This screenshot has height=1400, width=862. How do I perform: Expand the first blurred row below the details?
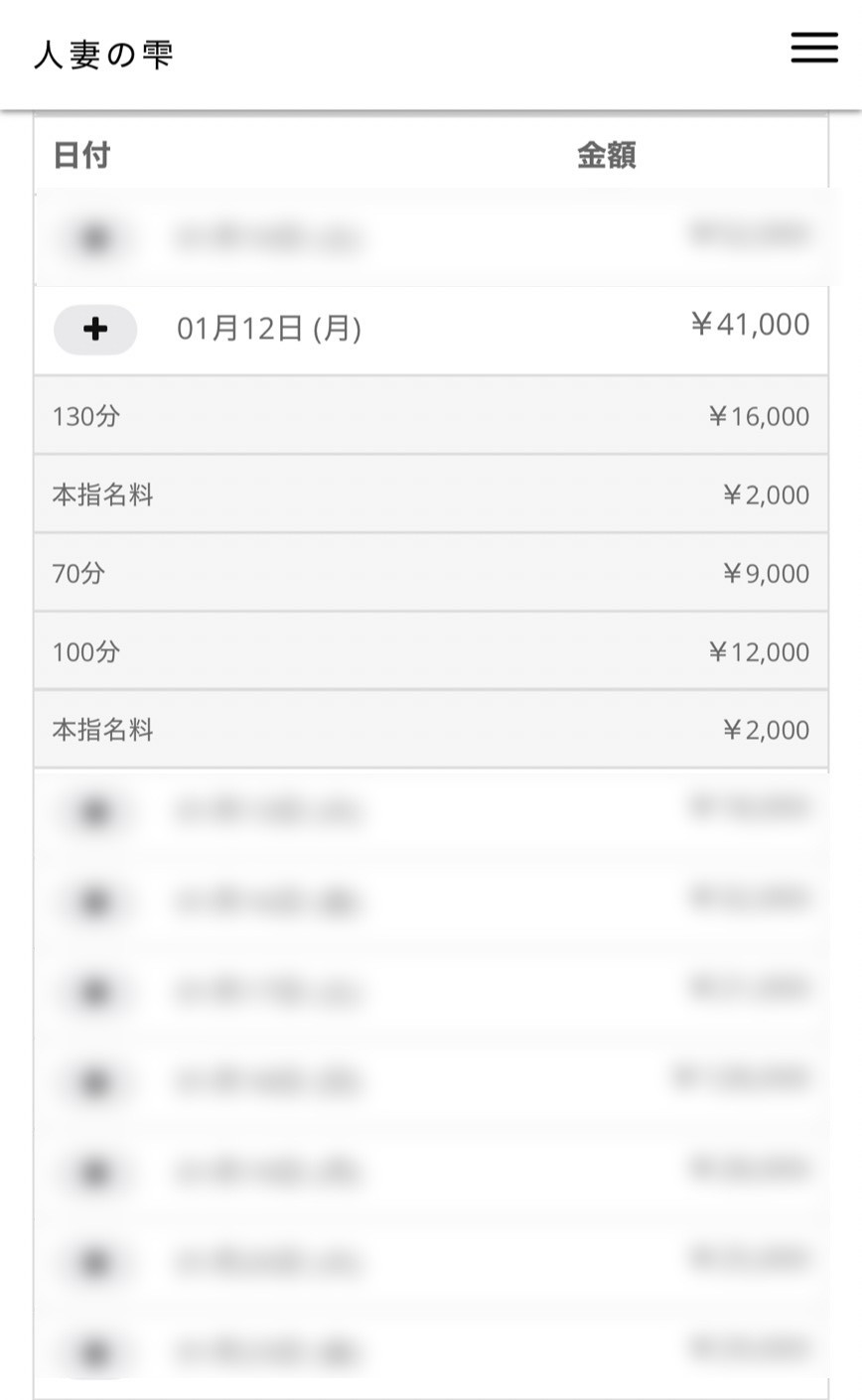pyautogui.click(x=95, y=811)
